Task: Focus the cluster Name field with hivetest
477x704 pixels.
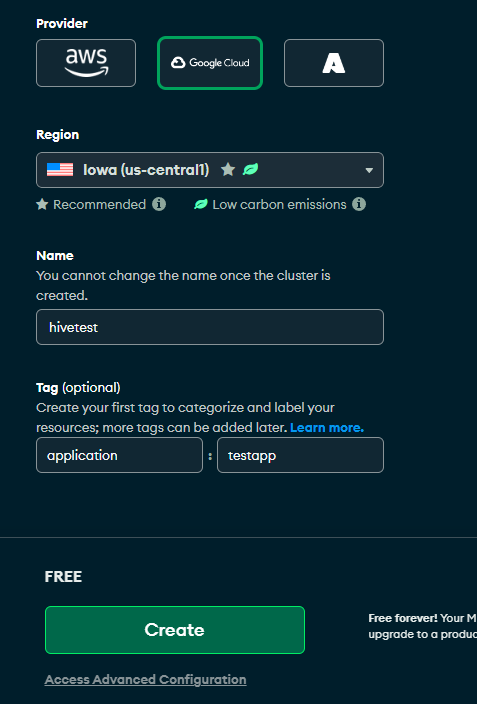Action: pyautogui.click(x=210, y=327)
